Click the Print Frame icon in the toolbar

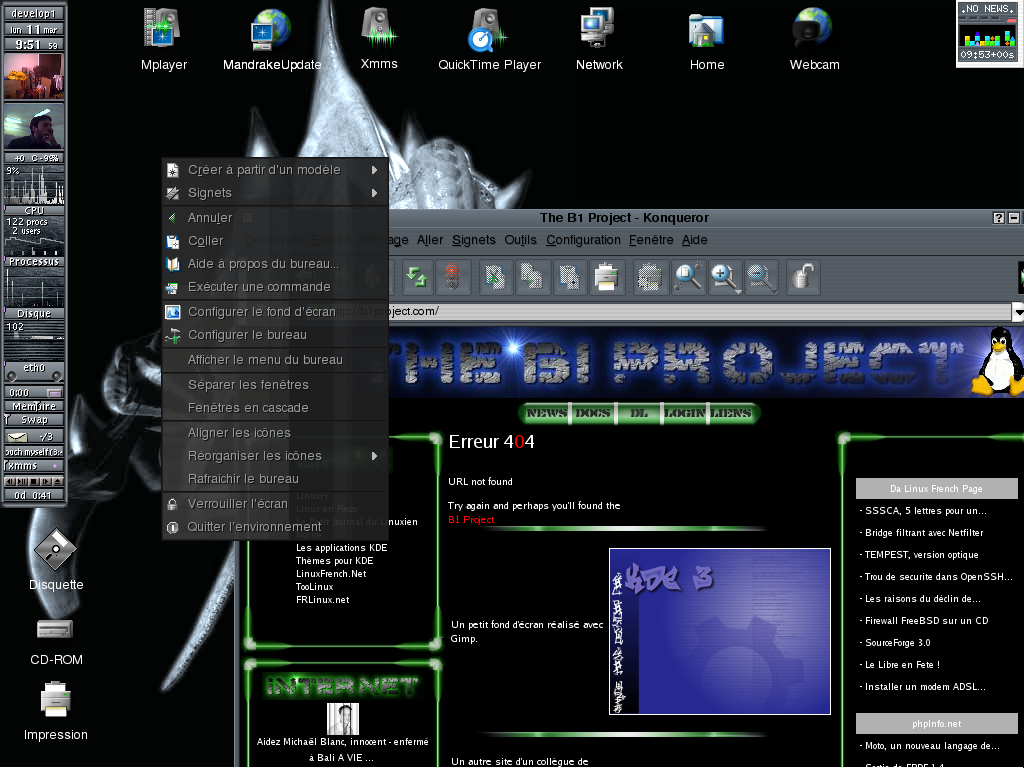tap(650, 277)
